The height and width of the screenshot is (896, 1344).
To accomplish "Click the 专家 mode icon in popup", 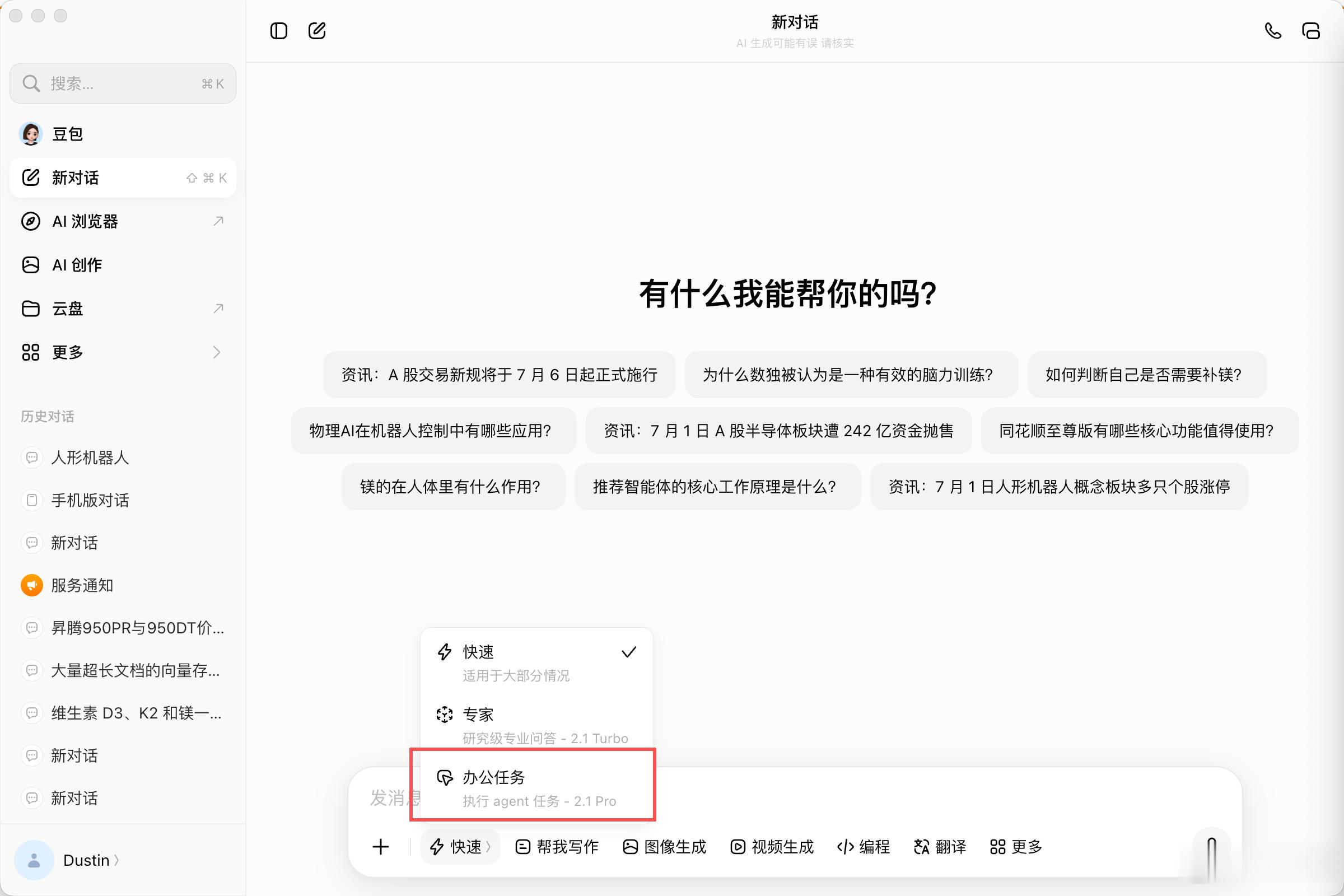I will pos(445,715).
